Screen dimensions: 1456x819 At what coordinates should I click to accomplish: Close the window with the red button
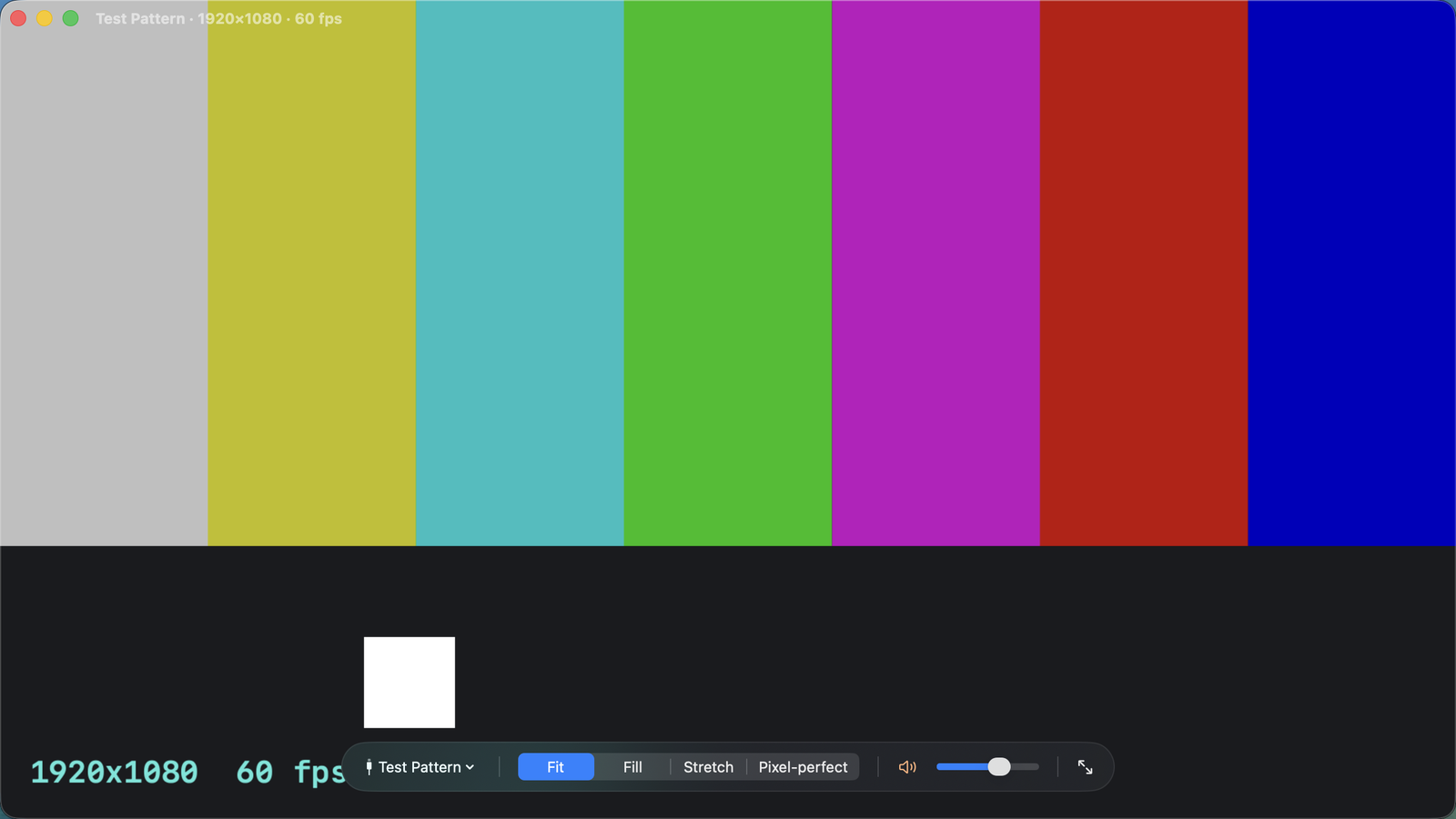(18, 18)
